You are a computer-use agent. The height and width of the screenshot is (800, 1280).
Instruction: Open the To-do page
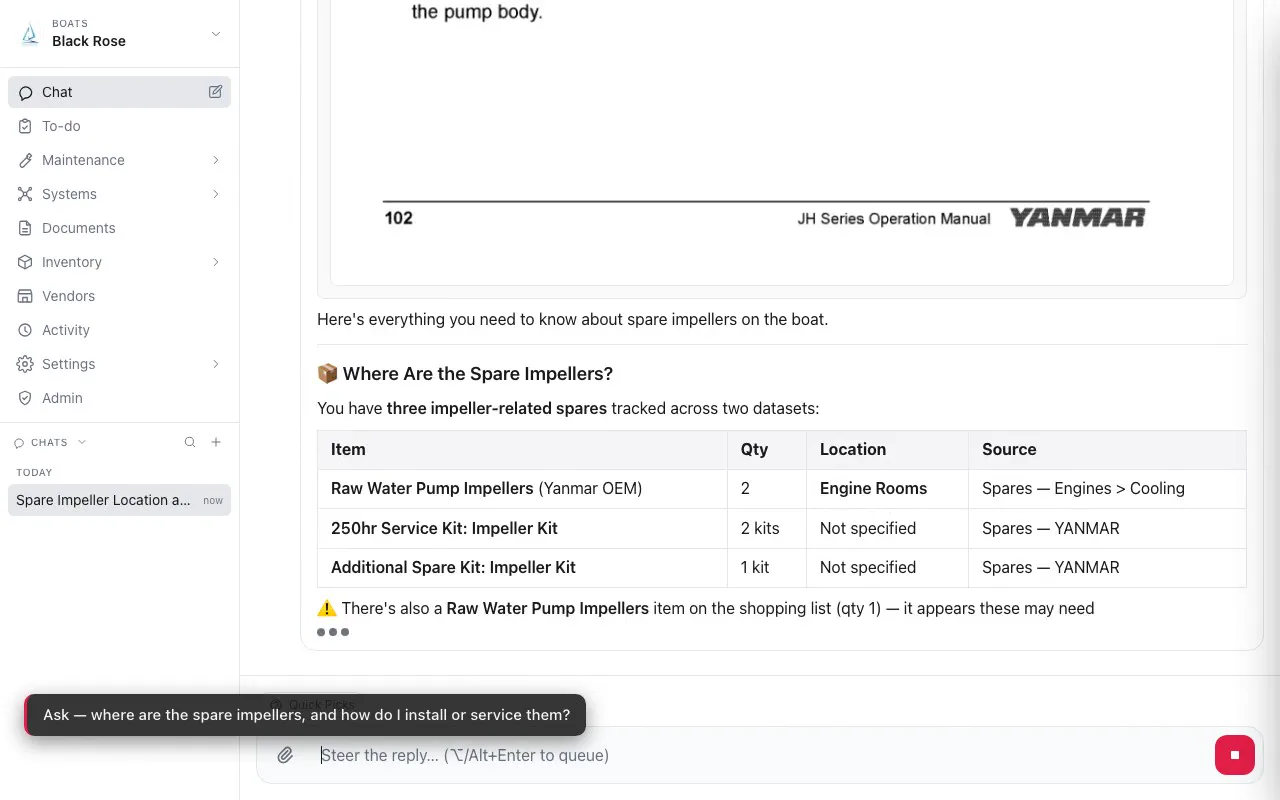tap(119, 126)
